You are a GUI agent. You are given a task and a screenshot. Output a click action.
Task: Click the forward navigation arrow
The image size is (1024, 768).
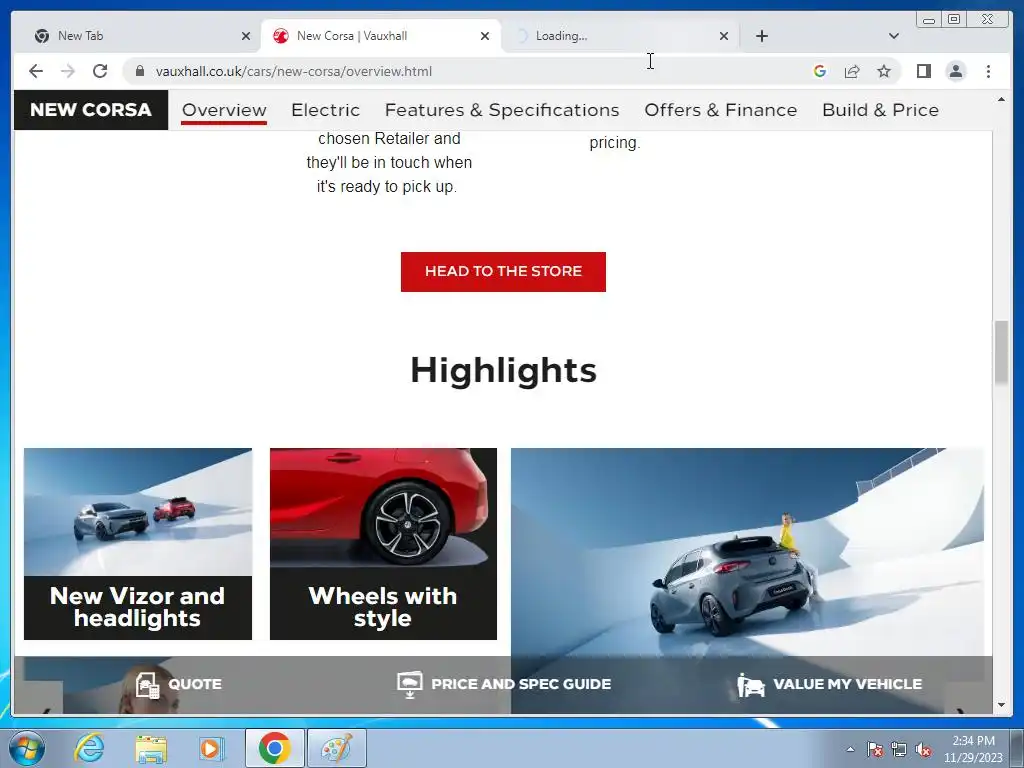(x=68, y=71)
